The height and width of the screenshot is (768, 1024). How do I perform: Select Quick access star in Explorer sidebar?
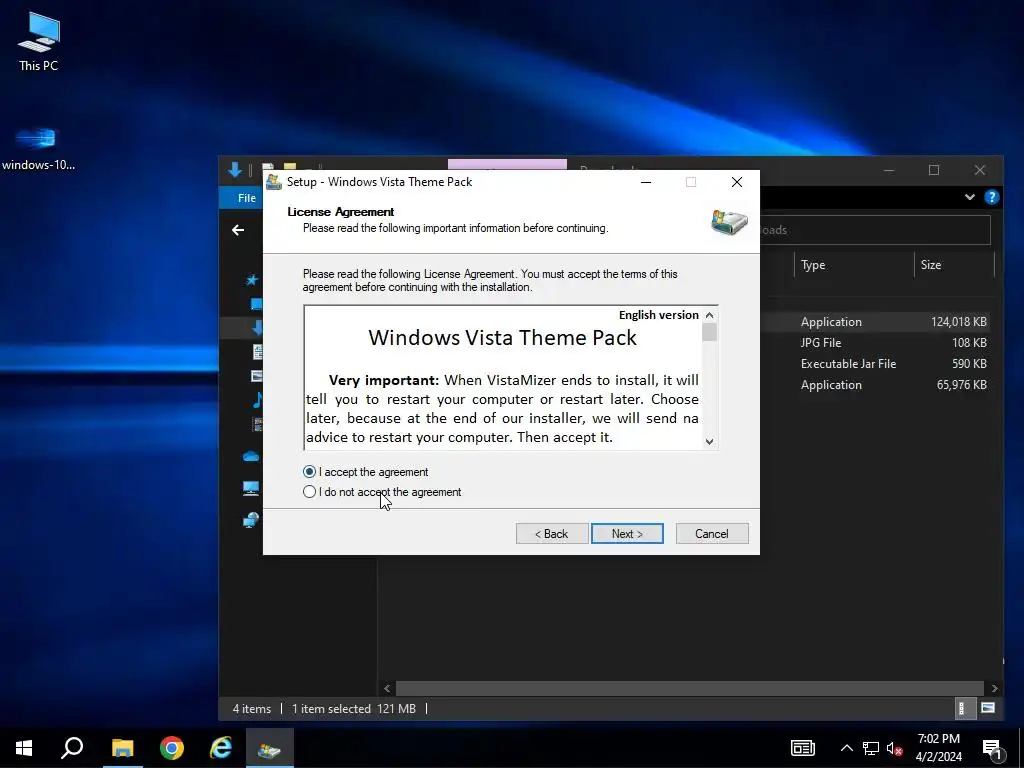click(252, 280)
